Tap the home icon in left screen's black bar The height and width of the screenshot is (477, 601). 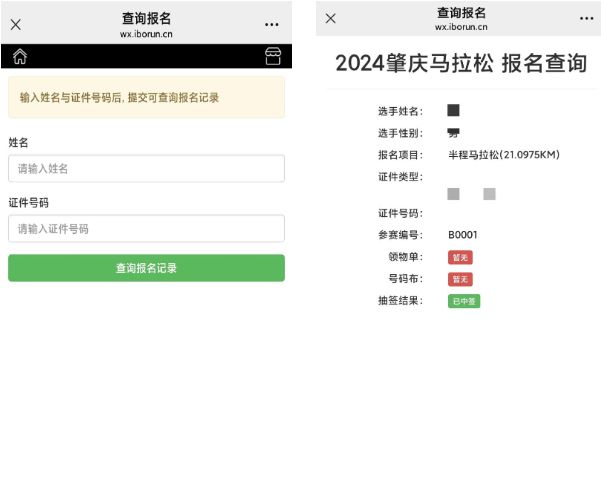coord(20,56)
